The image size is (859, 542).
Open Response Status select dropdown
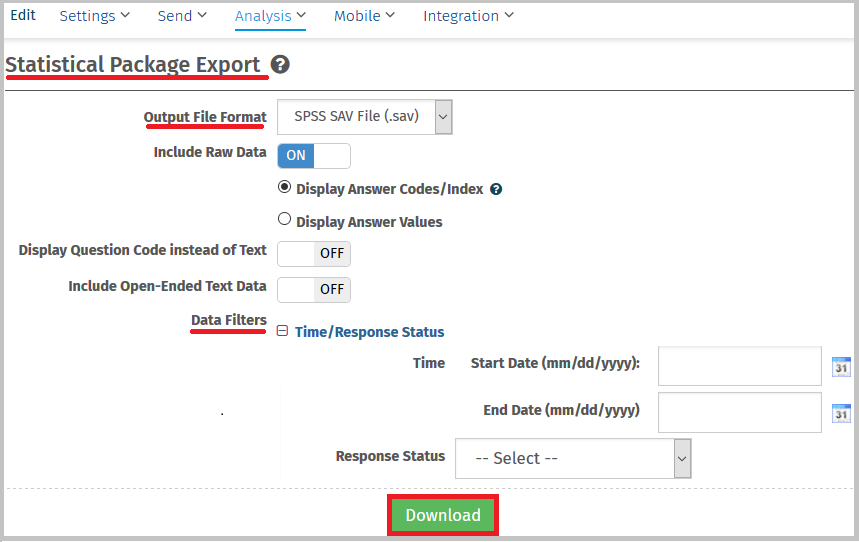(x=573, y=458)
